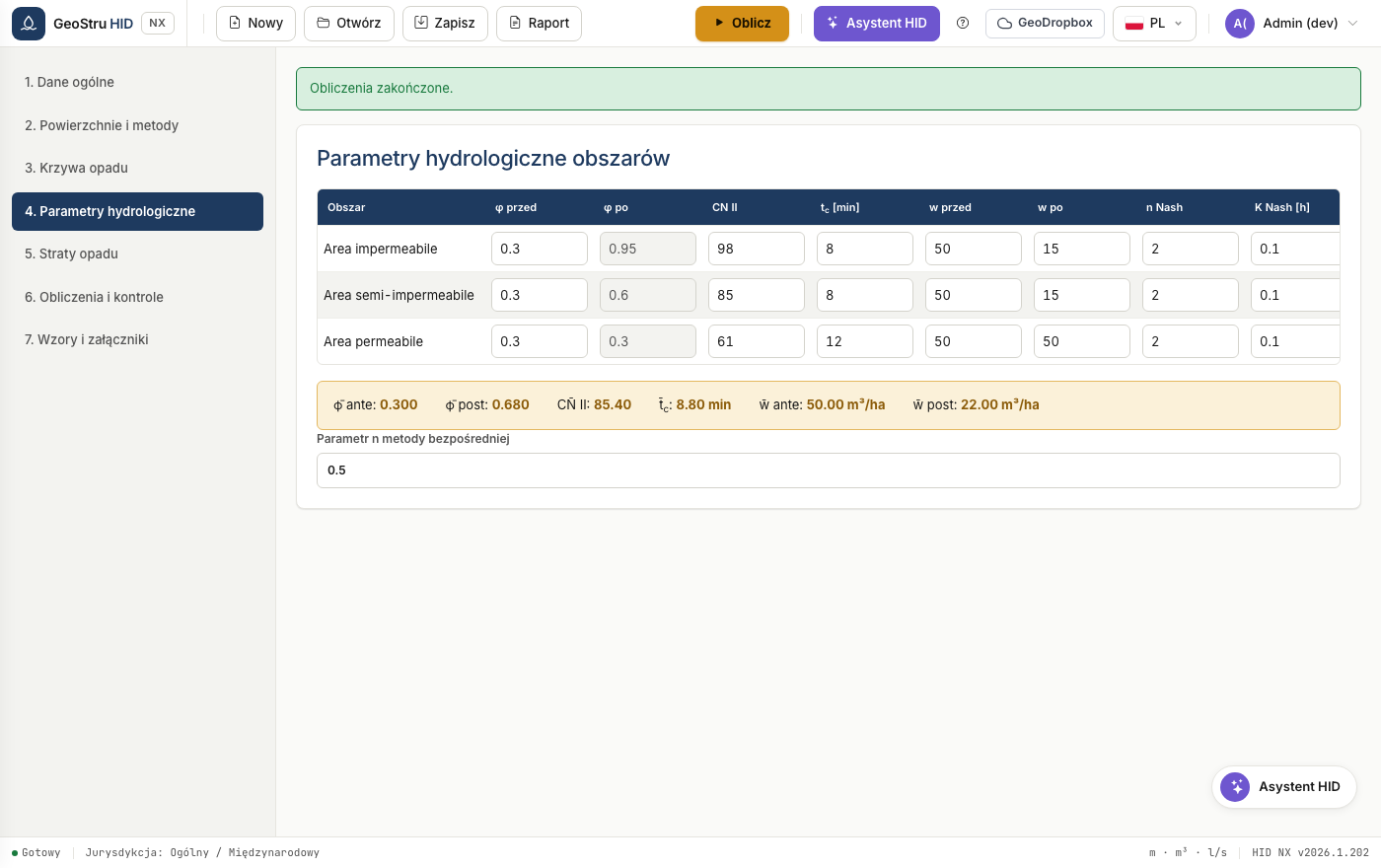The height and width of the screenshot is (868, 1381).
Task: Open the floating Asystent HID chat bubble
Action: tap(1283, 787)
